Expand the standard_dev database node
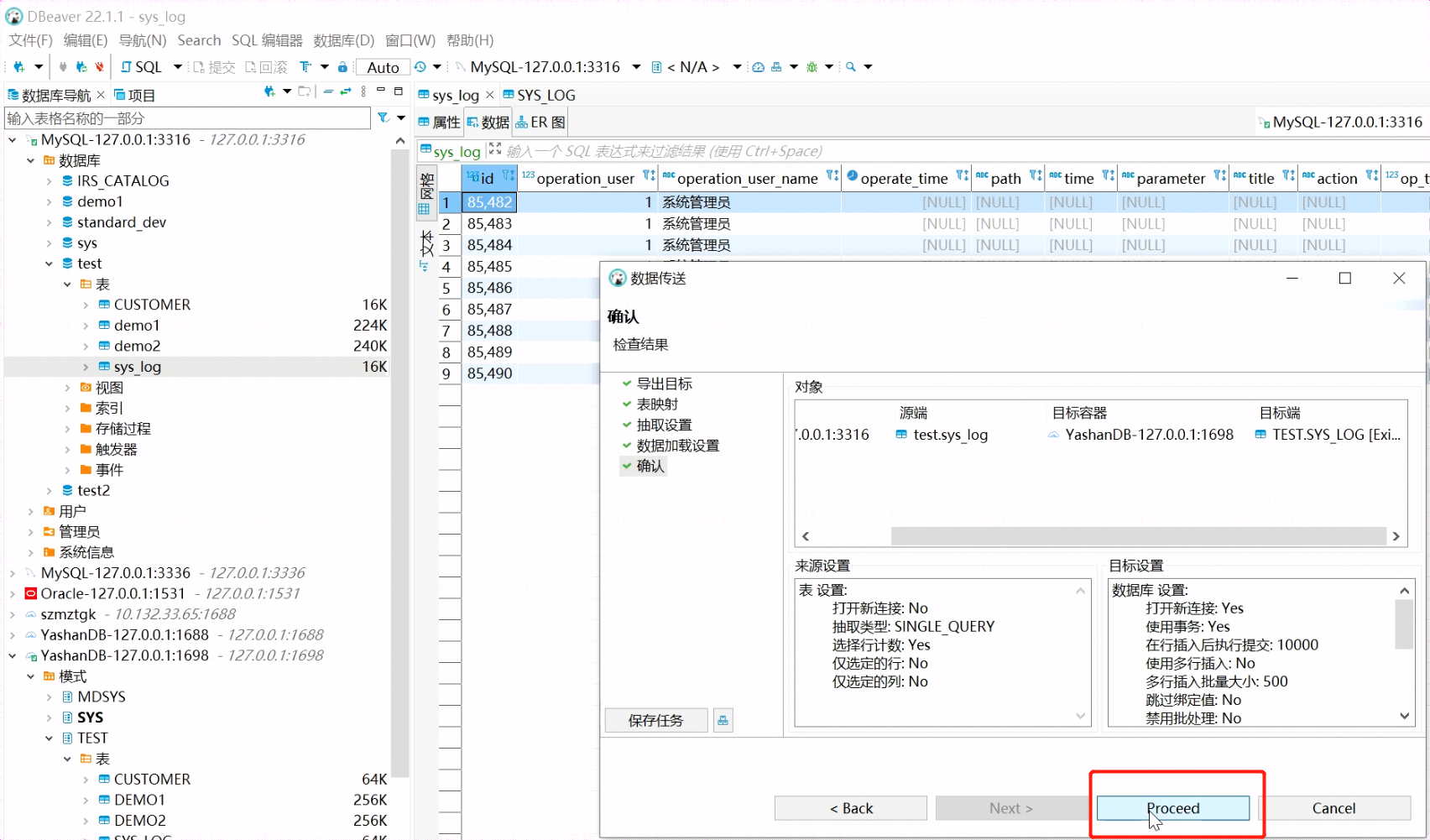 point(50,222)
